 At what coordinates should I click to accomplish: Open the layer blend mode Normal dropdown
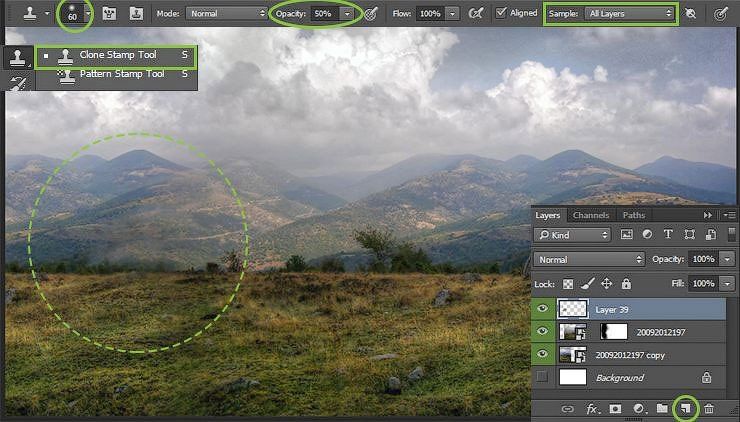589,259
